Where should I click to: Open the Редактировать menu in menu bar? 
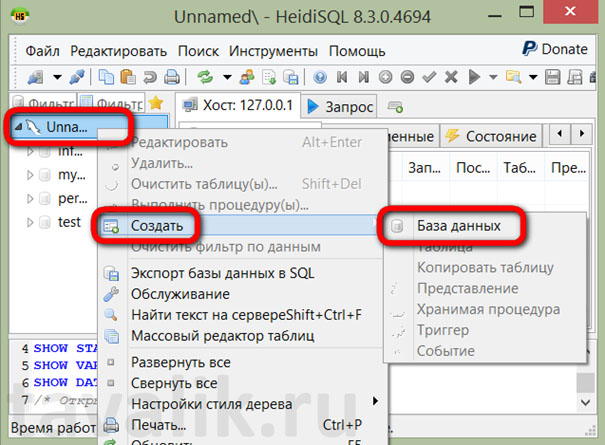click(x=118, y=51)
